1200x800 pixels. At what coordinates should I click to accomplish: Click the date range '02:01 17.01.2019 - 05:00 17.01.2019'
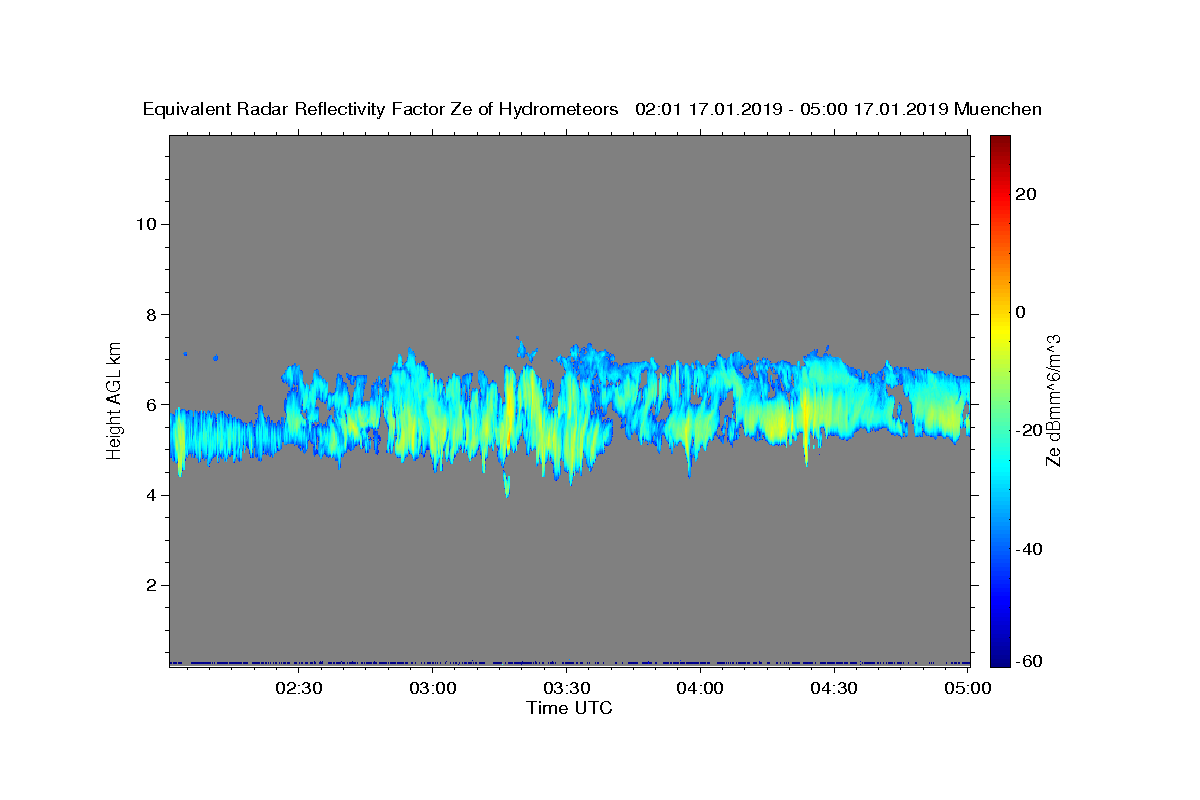coord(791,109)
